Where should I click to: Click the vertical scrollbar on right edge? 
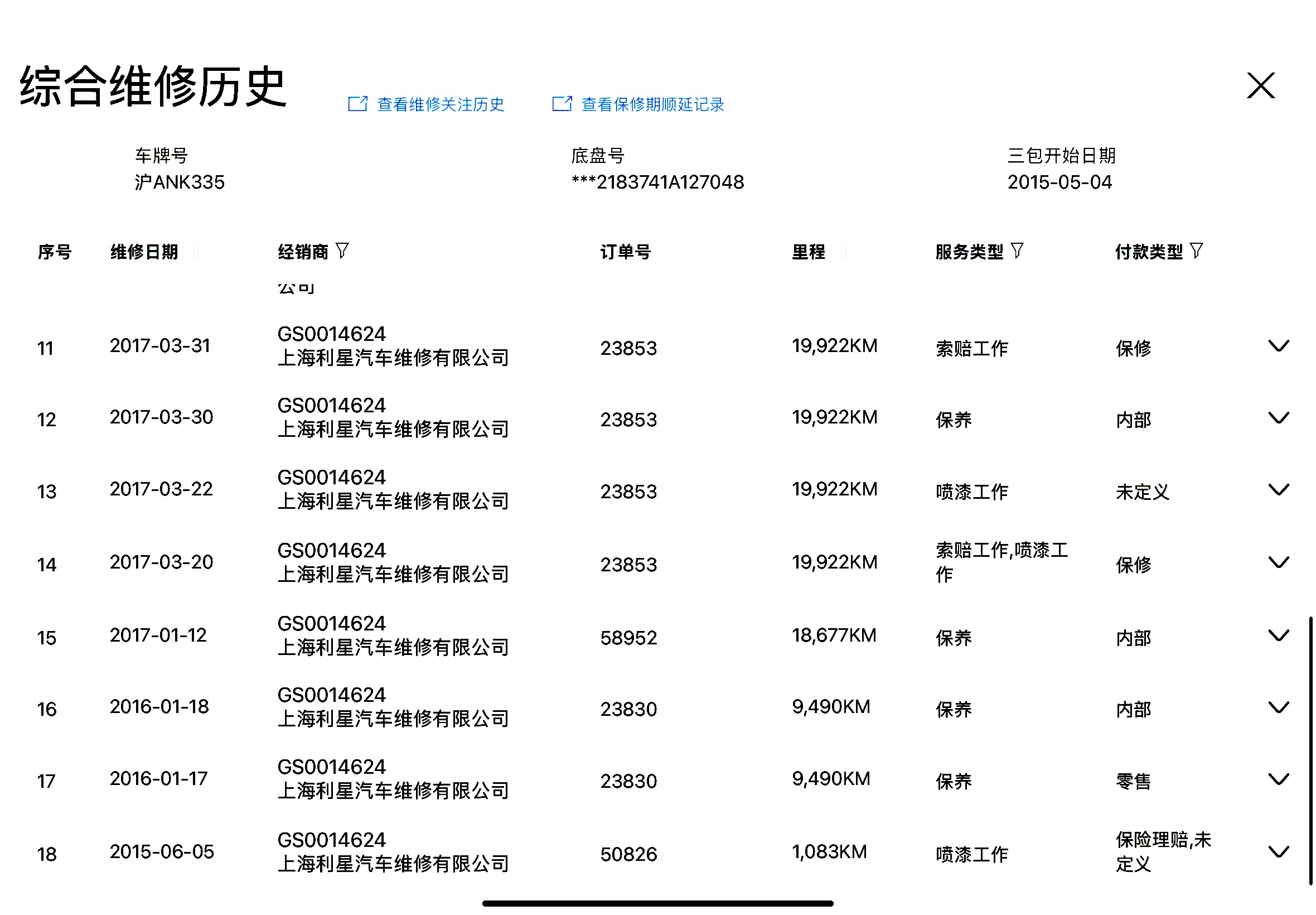[1310, 750]
